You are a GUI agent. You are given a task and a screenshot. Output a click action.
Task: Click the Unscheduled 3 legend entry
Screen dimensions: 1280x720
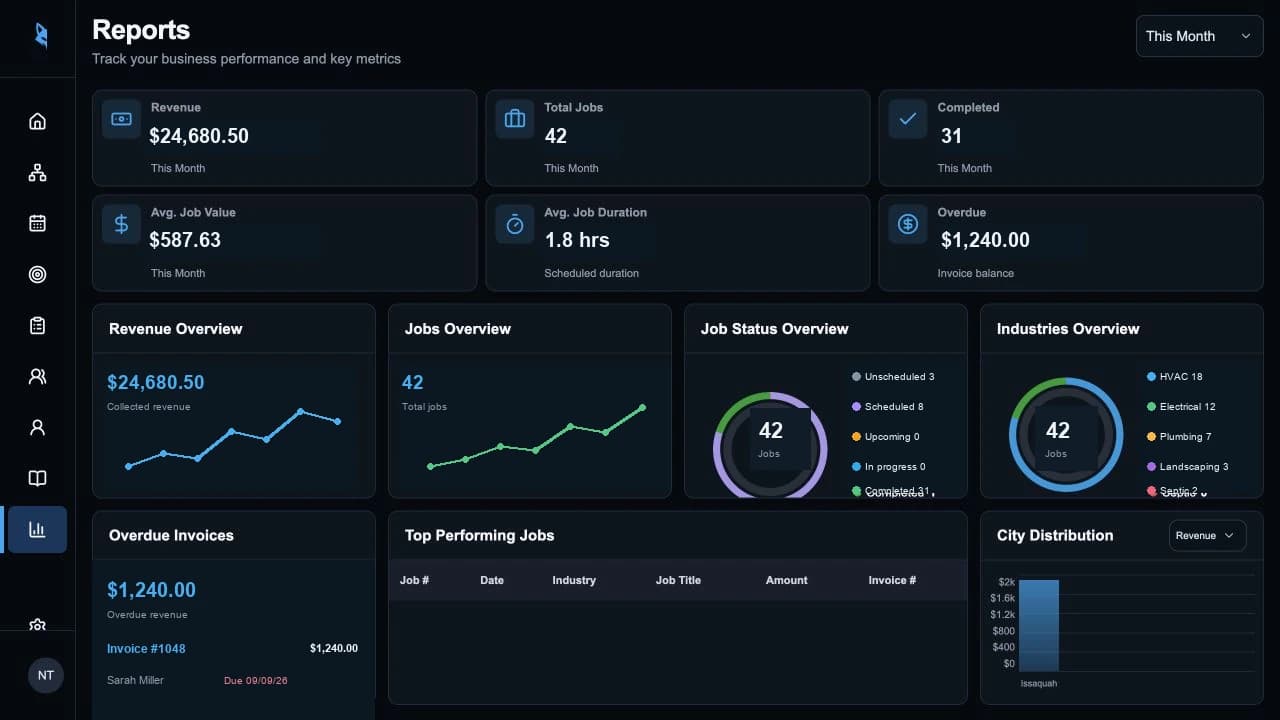click(x=893, y=377)
